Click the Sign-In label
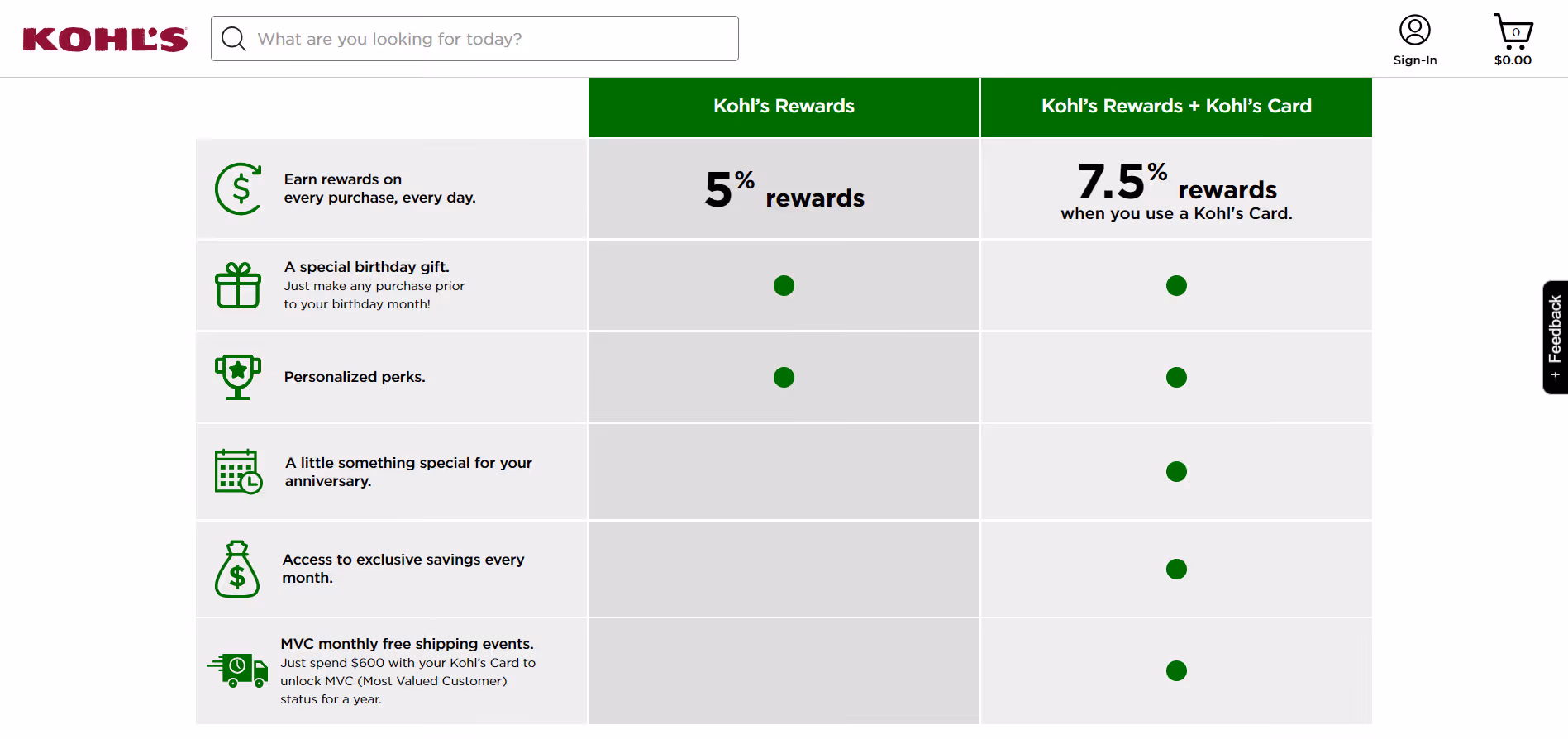This screenshot has height=739, width=1568. [x=1414, y=60]
